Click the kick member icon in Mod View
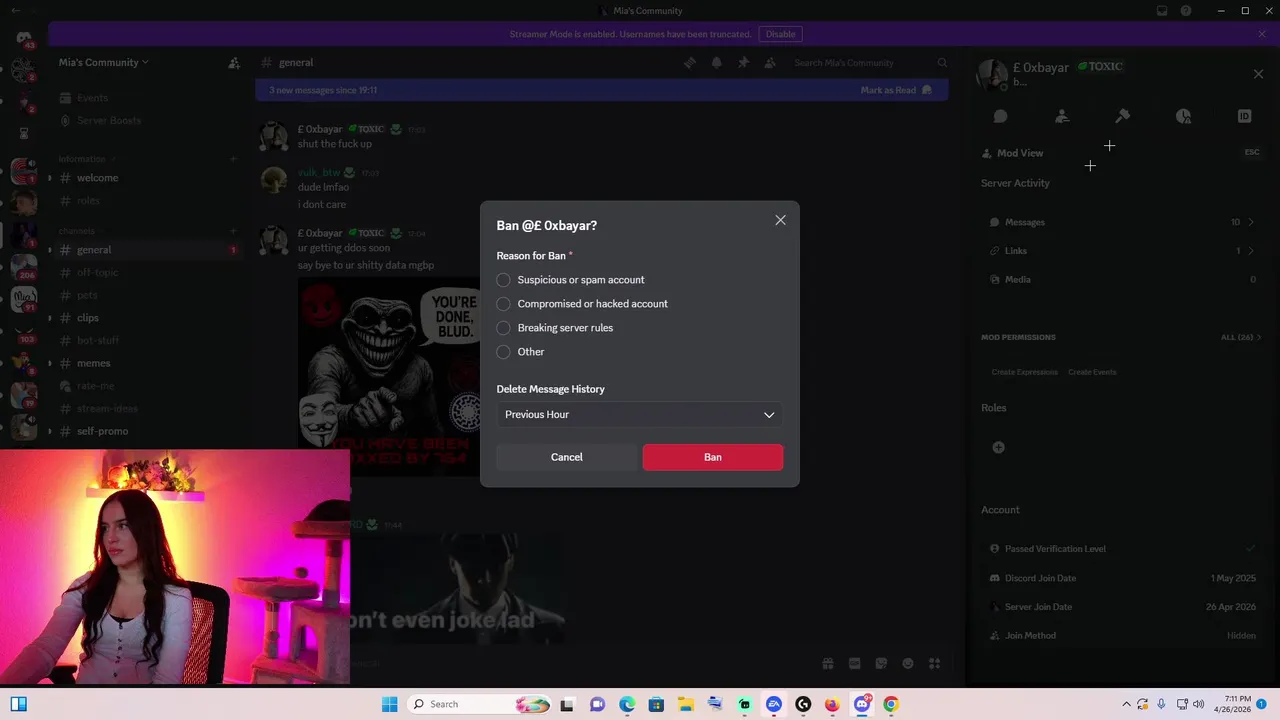The height and width of the screenshot is (720, 1280). 1062,116
